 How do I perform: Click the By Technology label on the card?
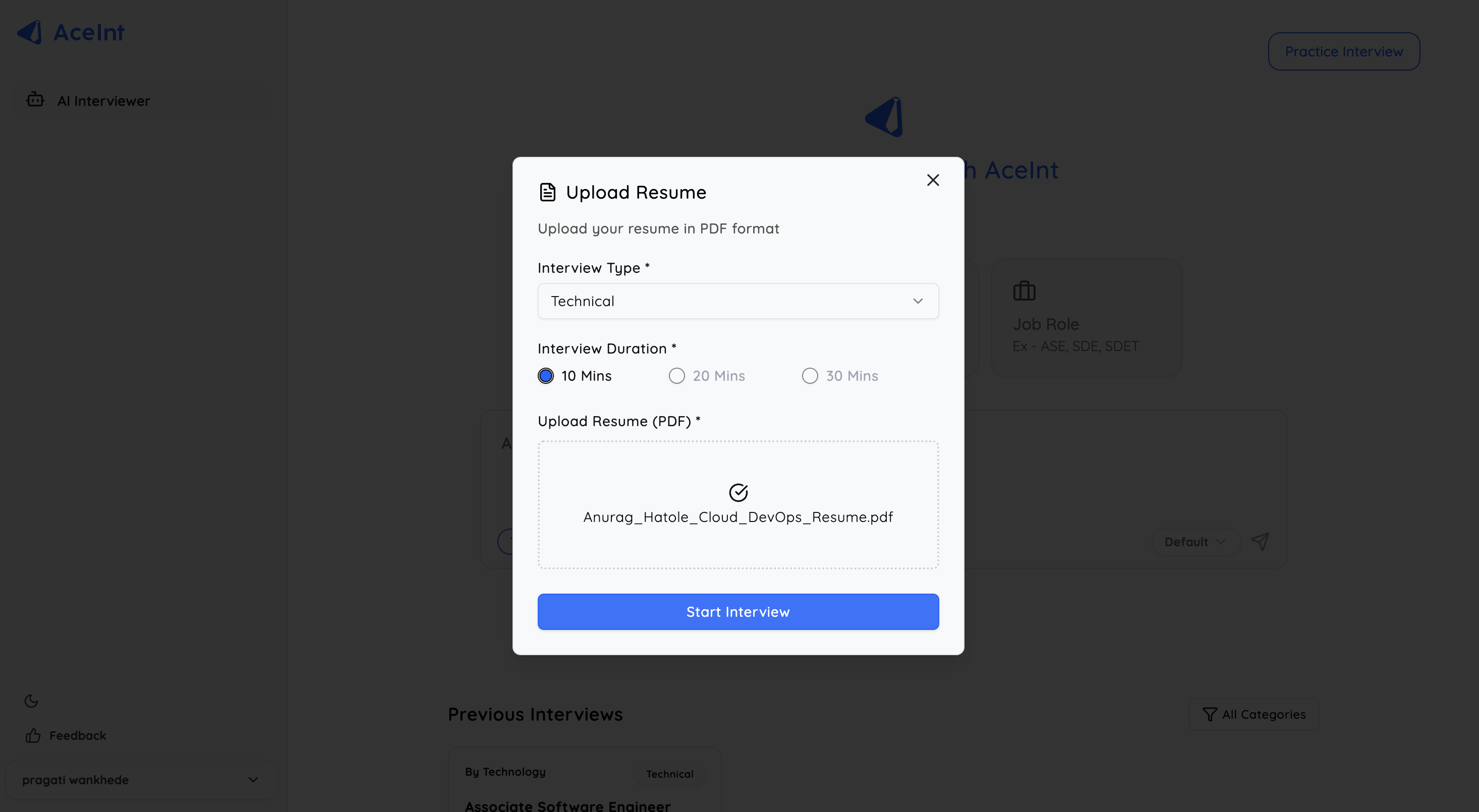(x=505, y=772)
